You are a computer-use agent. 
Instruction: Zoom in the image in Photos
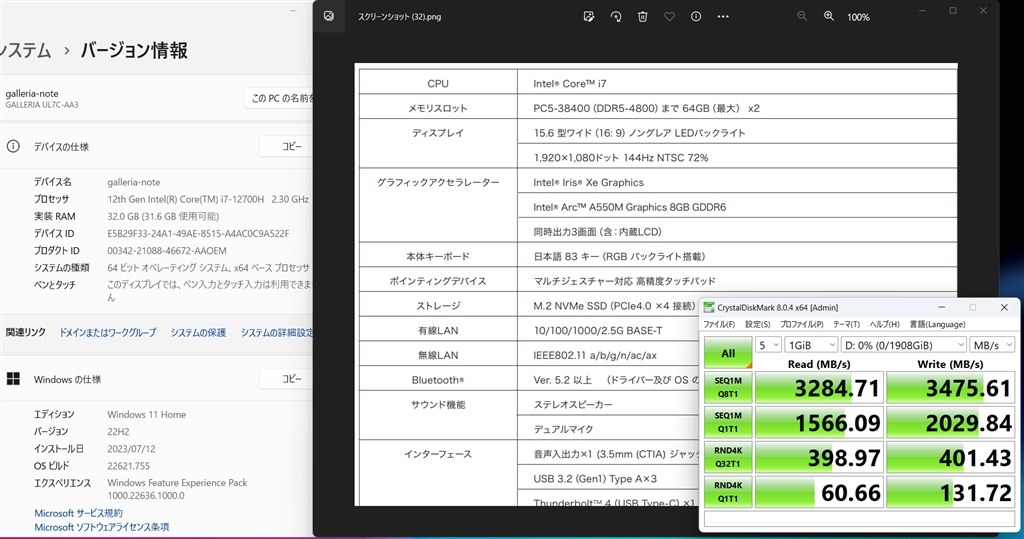click(x=829, y=16)
